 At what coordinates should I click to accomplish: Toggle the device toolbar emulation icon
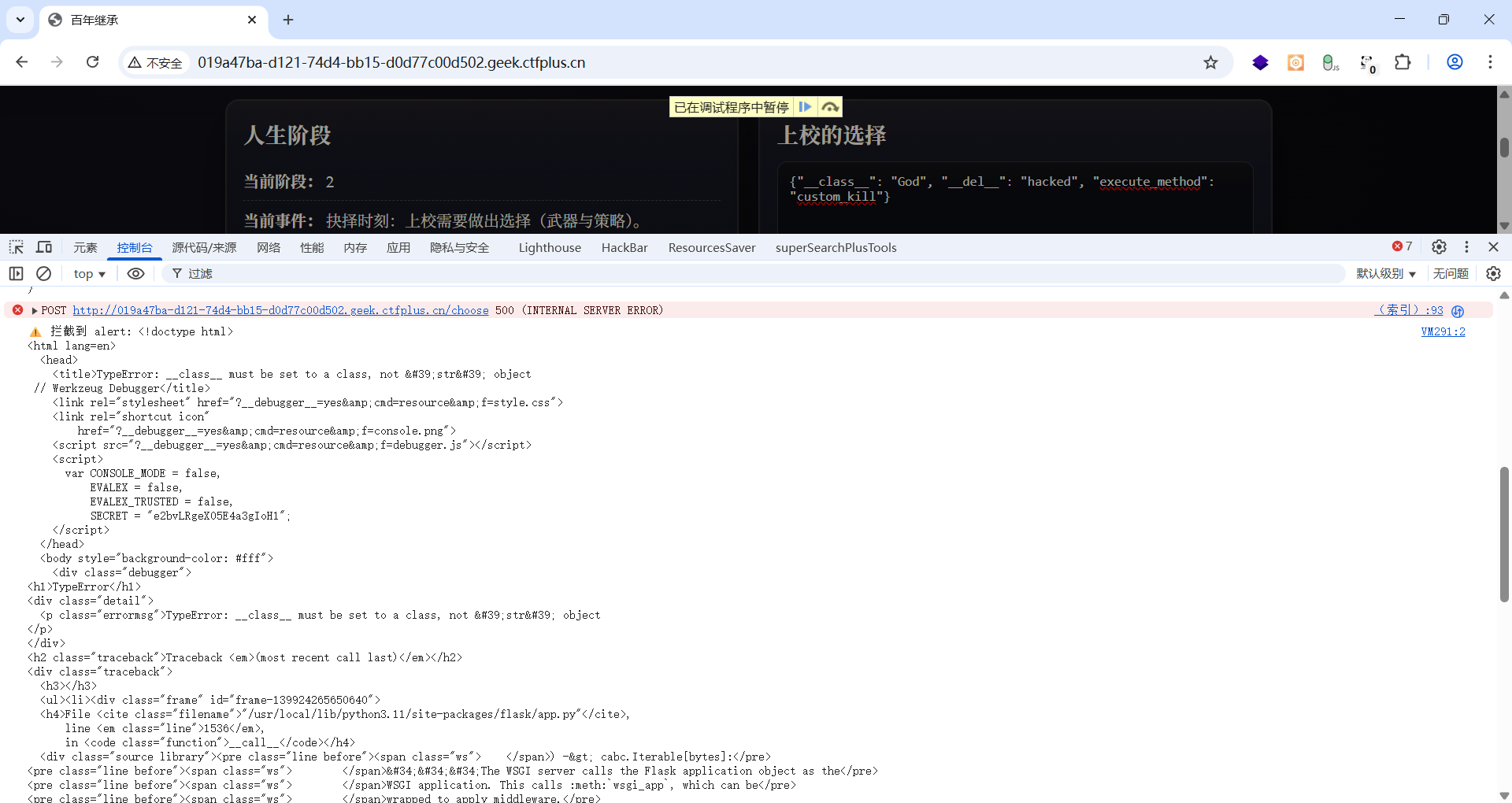coord(44,247)
